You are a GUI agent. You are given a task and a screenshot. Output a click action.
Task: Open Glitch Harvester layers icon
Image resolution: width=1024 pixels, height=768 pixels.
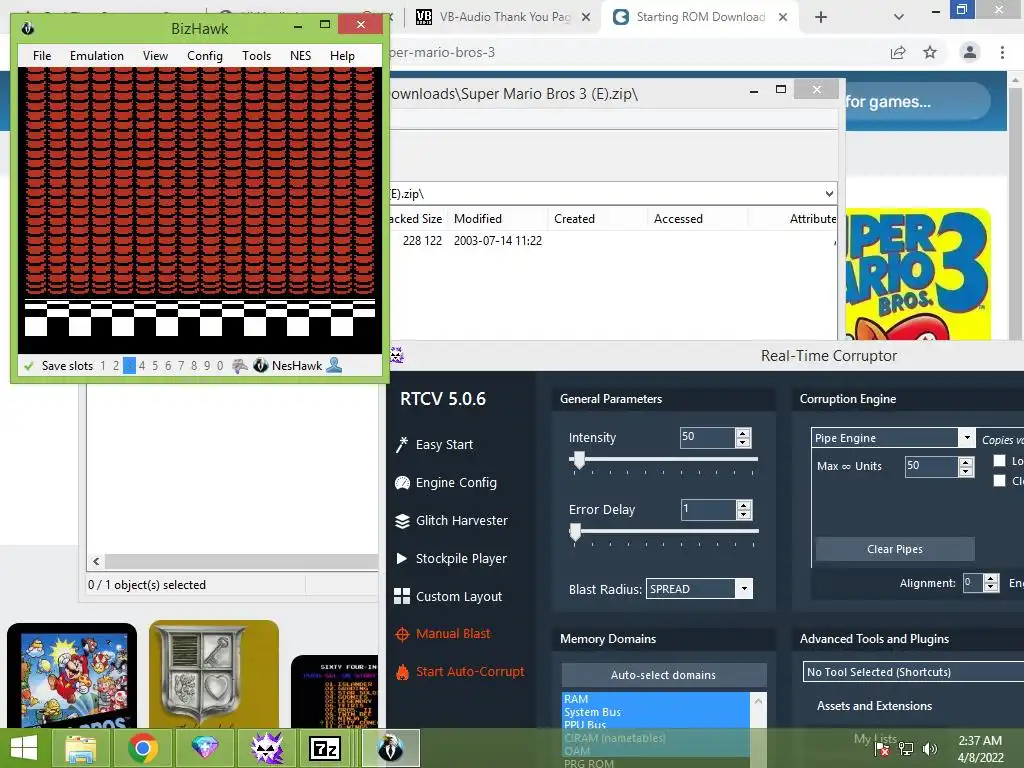tap(402, 520)
